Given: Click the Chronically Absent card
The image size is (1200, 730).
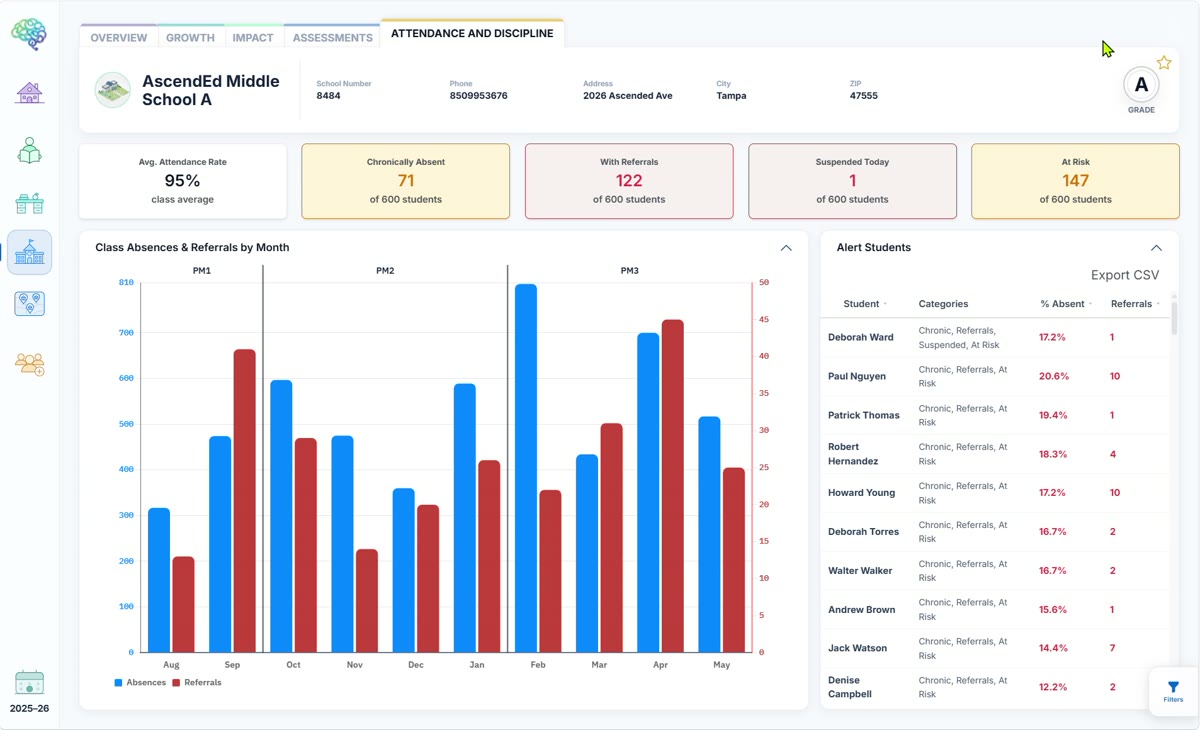Looking at the screenshot, I should click(406, 181).
